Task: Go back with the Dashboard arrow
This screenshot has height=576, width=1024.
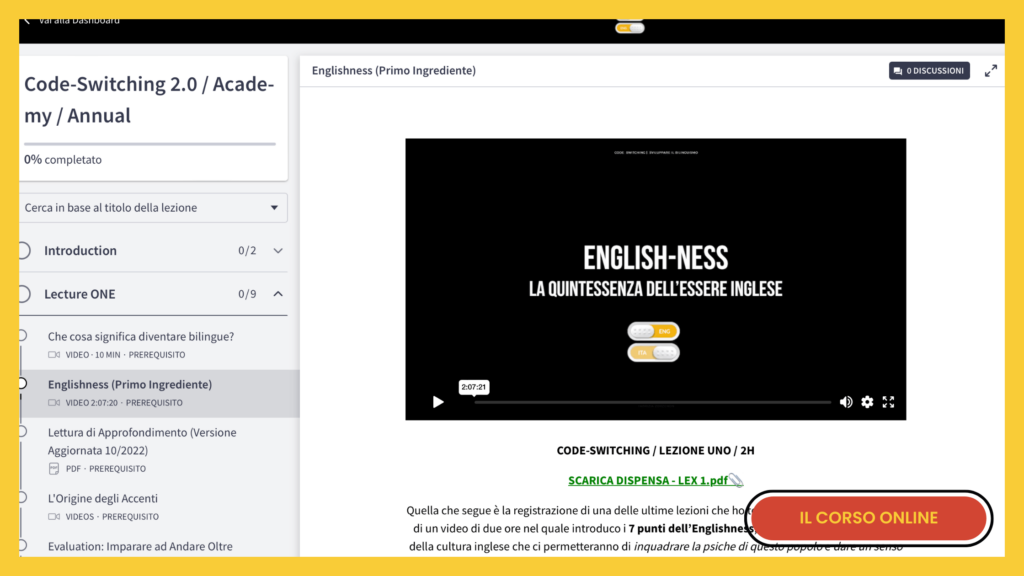Action: (x=27, y=21)
